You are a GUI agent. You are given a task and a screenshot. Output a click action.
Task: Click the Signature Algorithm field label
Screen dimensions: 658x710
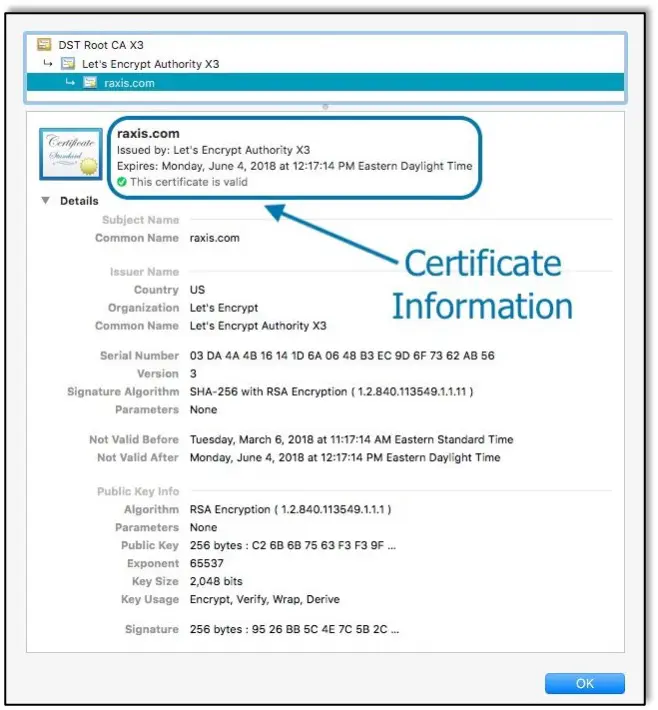[123, 392]
